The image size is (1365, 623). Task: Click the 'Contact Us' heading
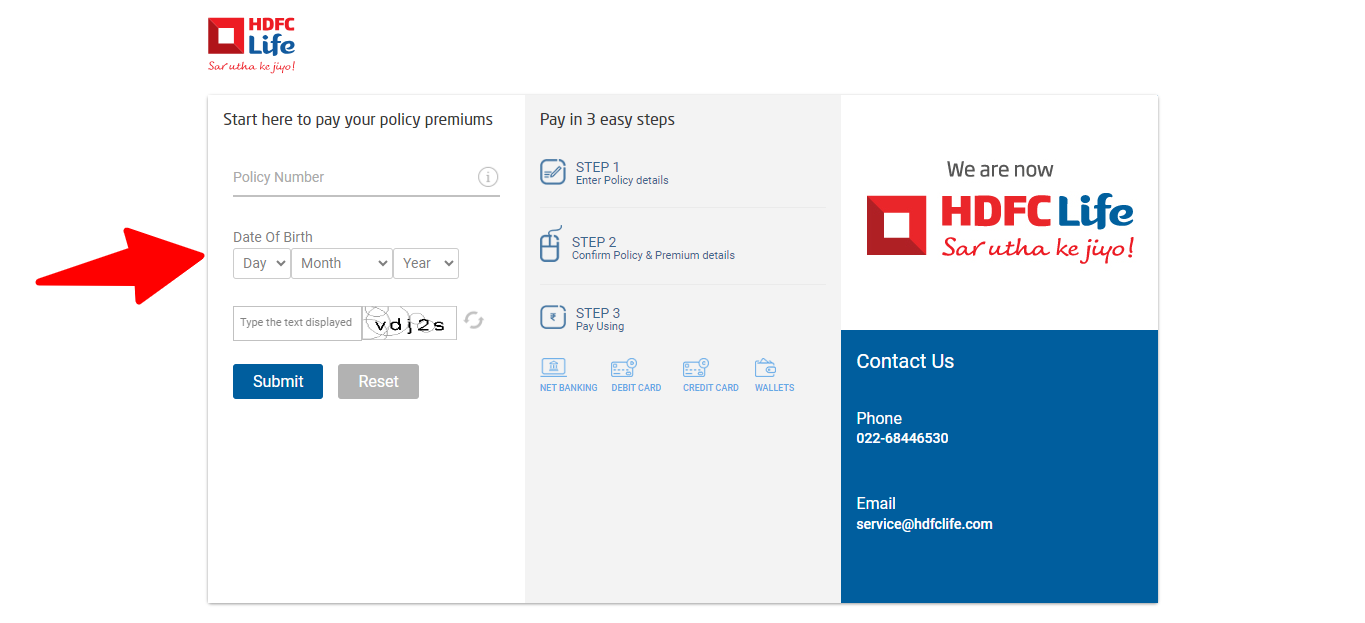[x=905, y=361]
